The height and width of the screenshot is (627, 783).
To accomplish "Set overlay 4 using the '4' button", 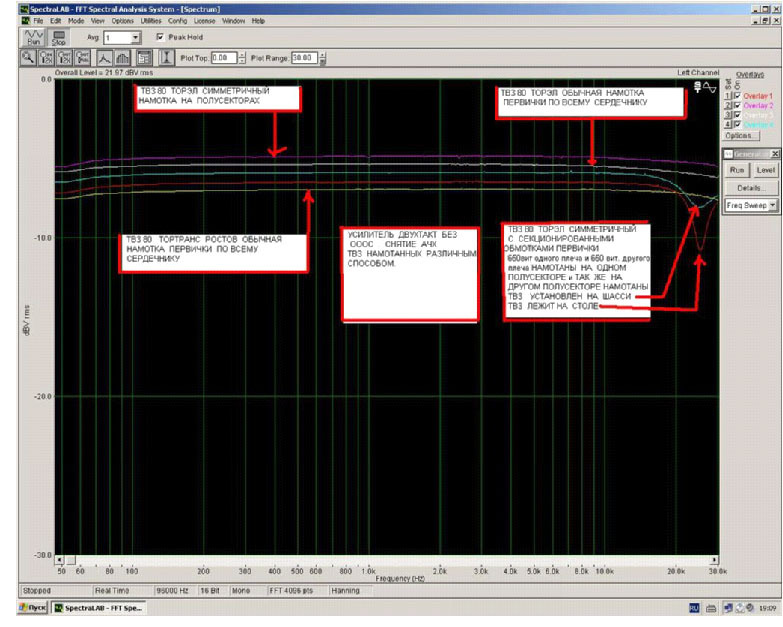I will pyautogui.click(x=728, y=124).
